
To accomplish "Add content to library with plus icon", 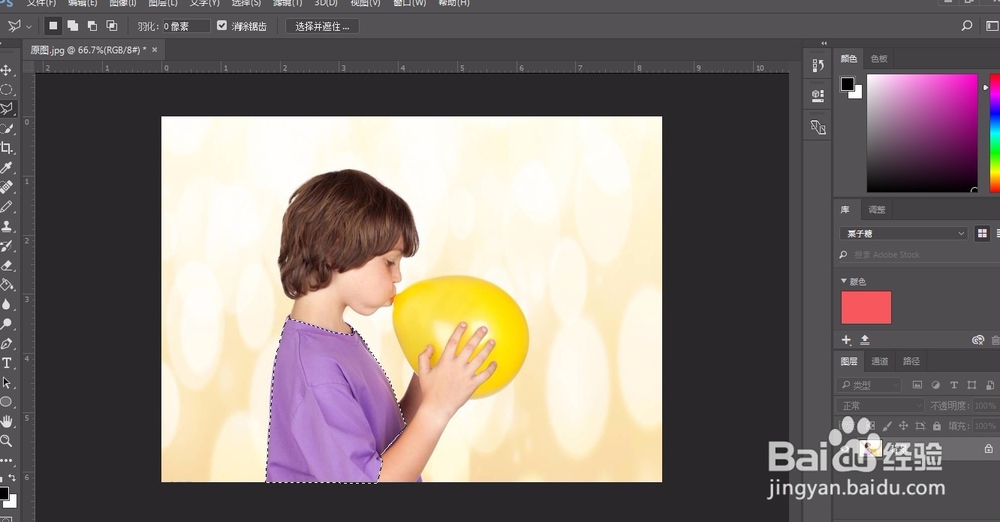I will pyautogui.click(x=846, y=340).
